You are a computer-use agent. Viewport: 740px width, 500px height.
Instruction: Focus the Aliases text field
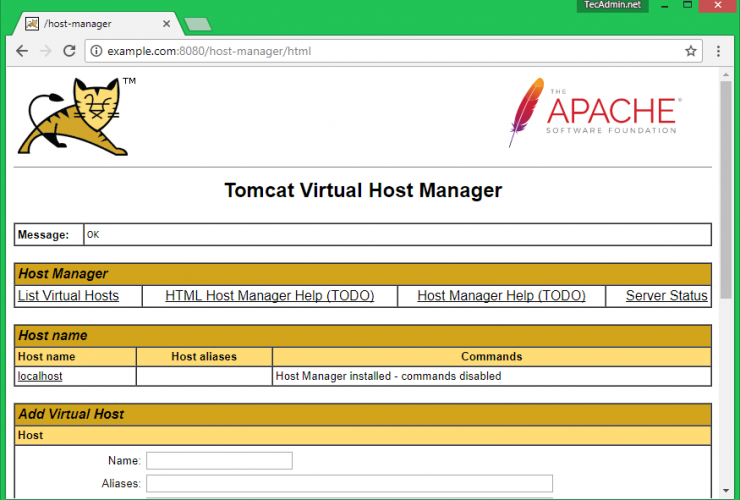(349, 483)
